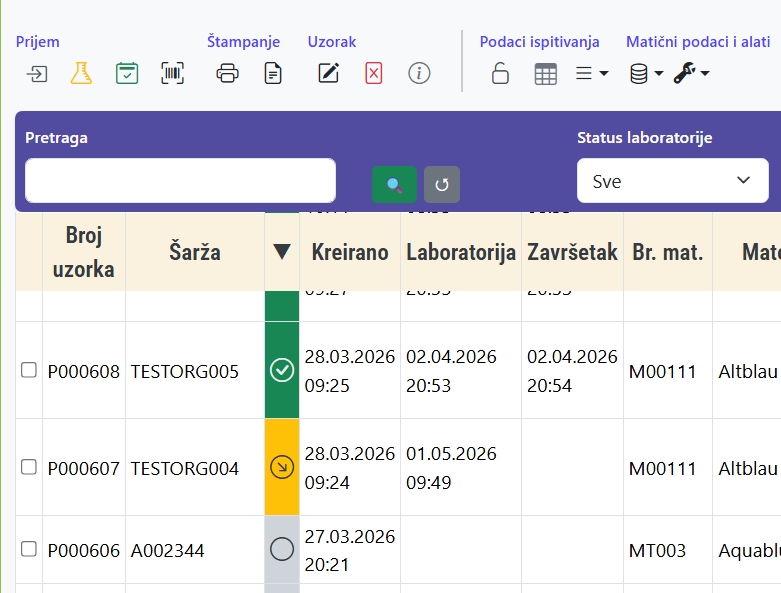Screen dimensions: 781x593
Task: Click the Štampanje section label
Action: tap(243, 42)
